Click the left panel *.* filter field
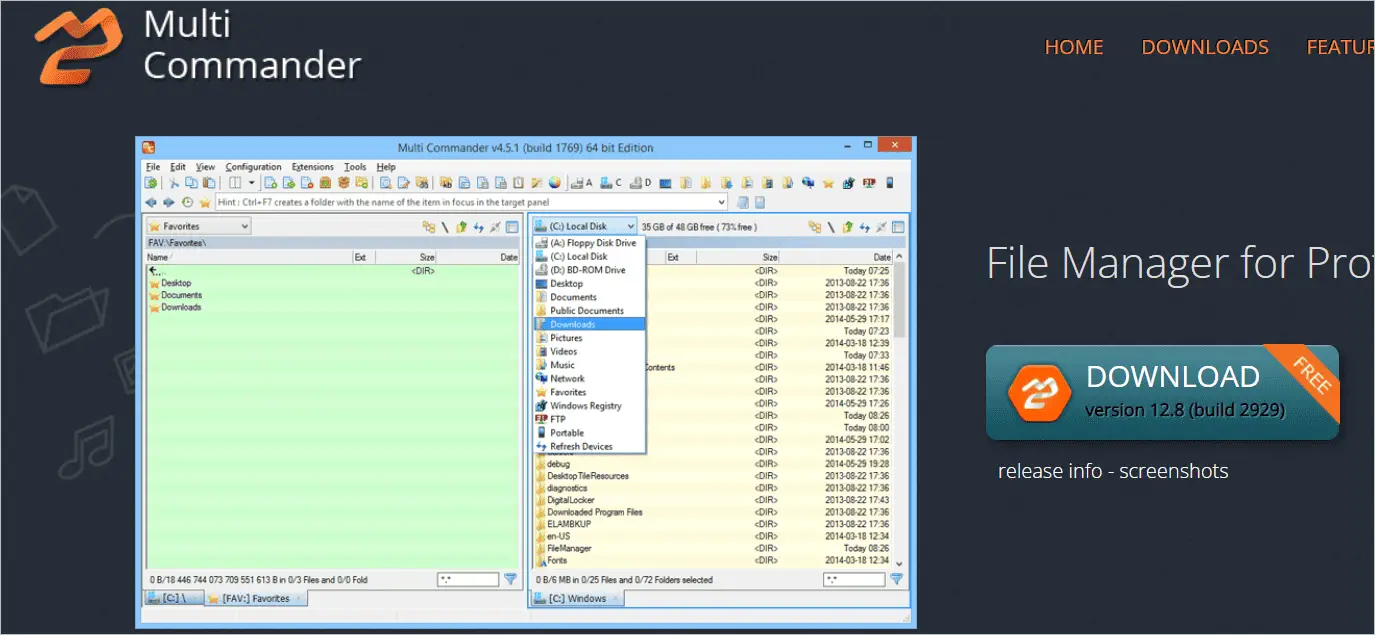Screen dimensions: 1375x635 pyautogui.click(x=468, y=579)
